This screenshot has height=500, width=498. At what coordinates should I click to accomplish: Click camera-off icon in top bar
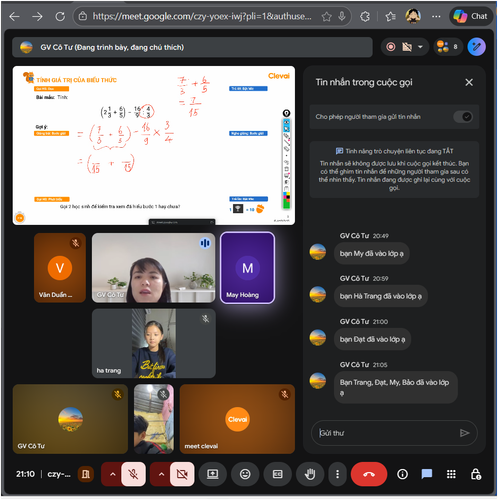tap(407, 47)
